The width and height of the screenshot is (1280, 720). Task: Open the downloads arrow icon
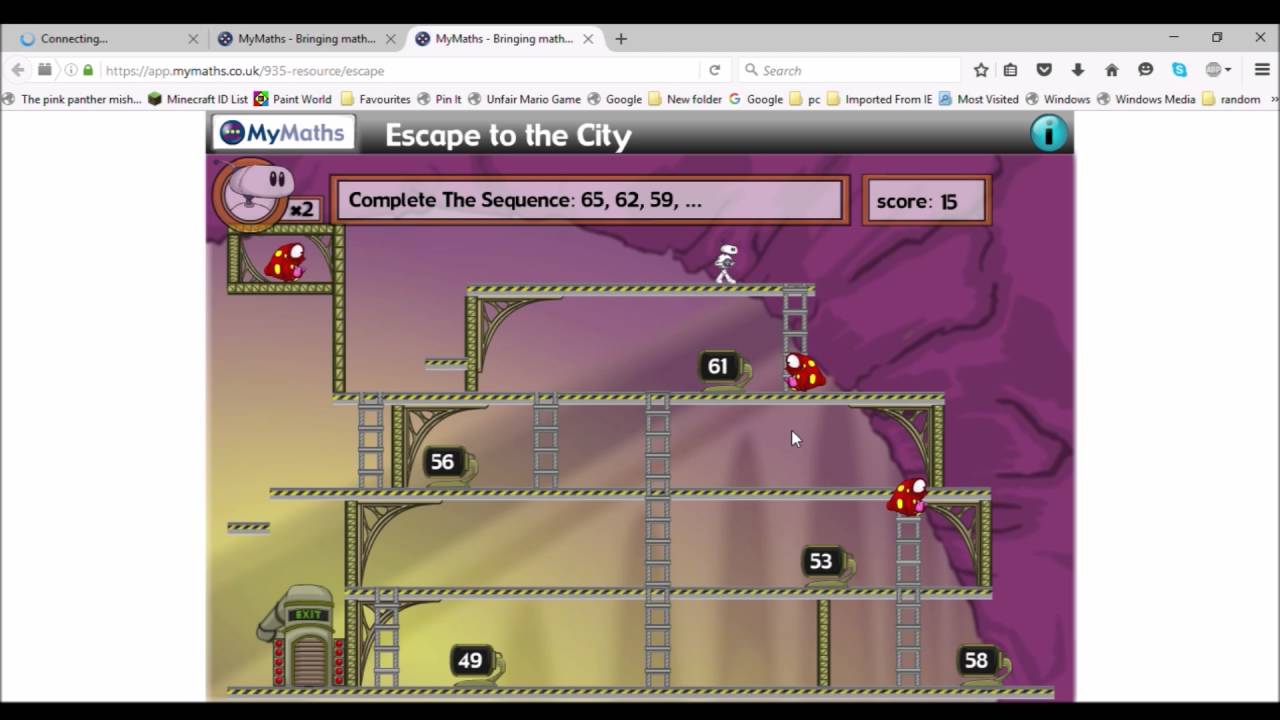pyautogui.click(x=1077, y=70)
